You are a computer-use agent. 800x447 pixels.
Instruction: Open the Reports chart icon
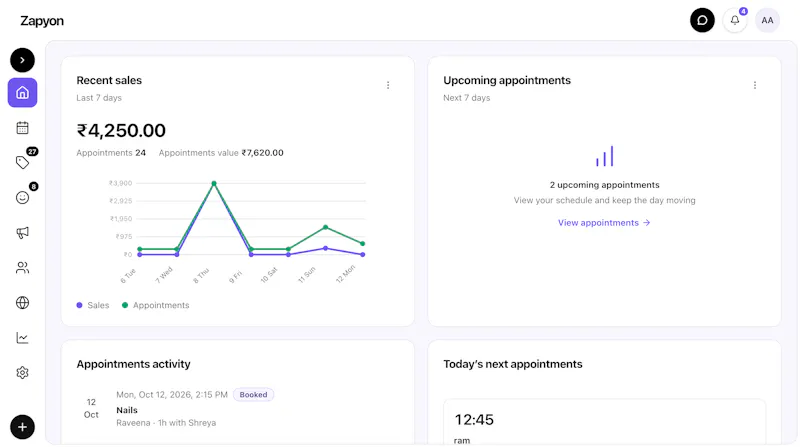click(22, 338)
